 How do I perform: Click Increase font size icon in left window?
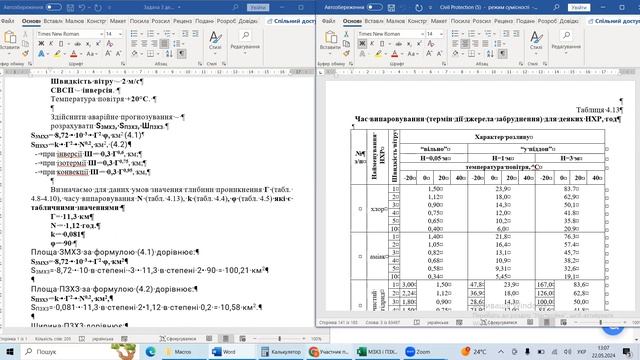coord(108,53)
